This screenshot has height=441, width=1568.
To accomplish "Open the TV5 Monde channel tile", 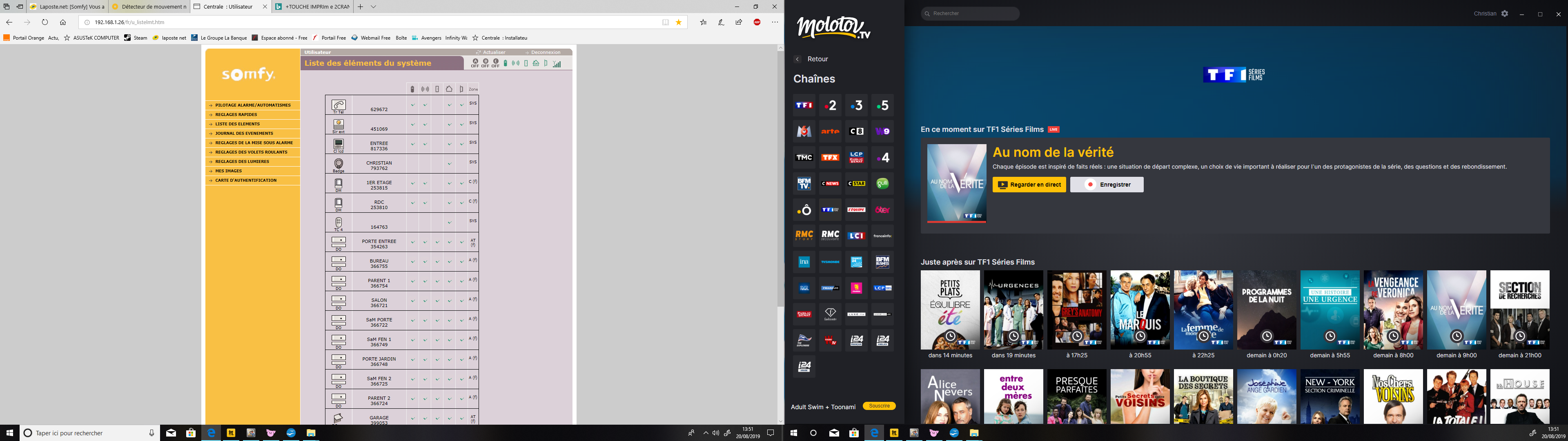I will coord(830,262).
